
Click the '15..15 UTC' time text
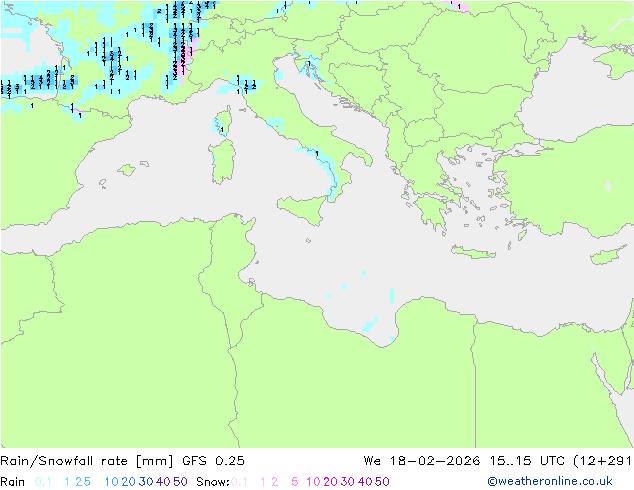point(526,461)
